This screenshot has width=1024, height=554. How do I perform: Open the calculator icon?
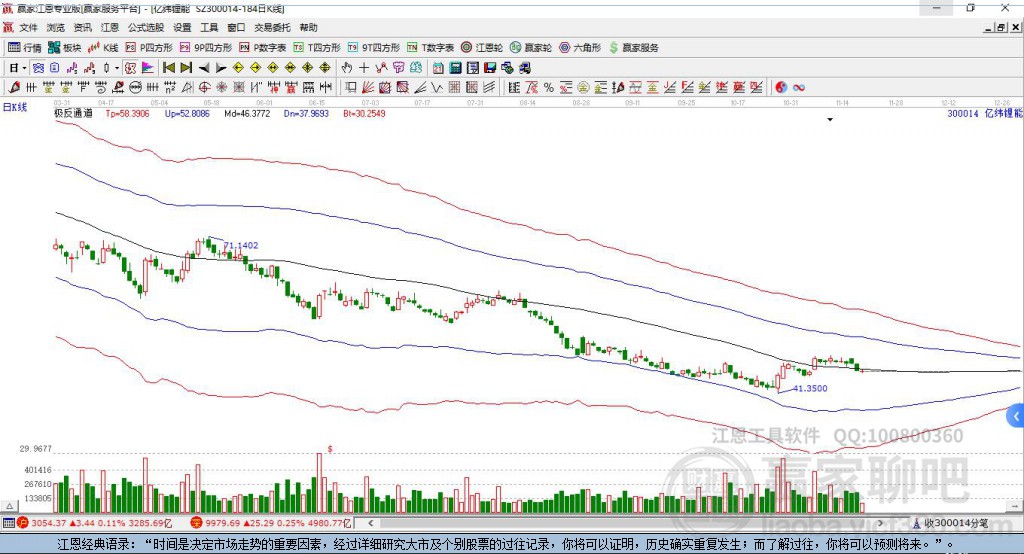[x=455, y=68]
